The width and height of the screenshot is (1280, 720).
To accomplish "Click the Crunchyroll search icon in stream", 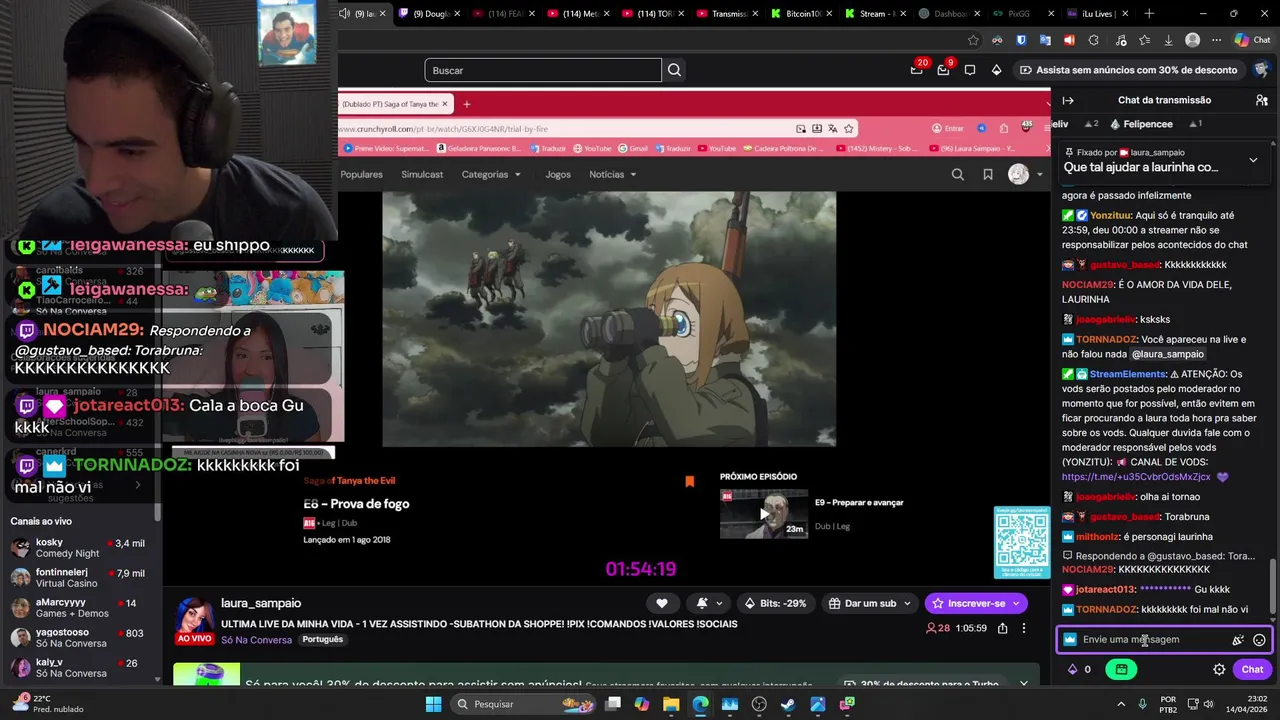I will [958, 174].
